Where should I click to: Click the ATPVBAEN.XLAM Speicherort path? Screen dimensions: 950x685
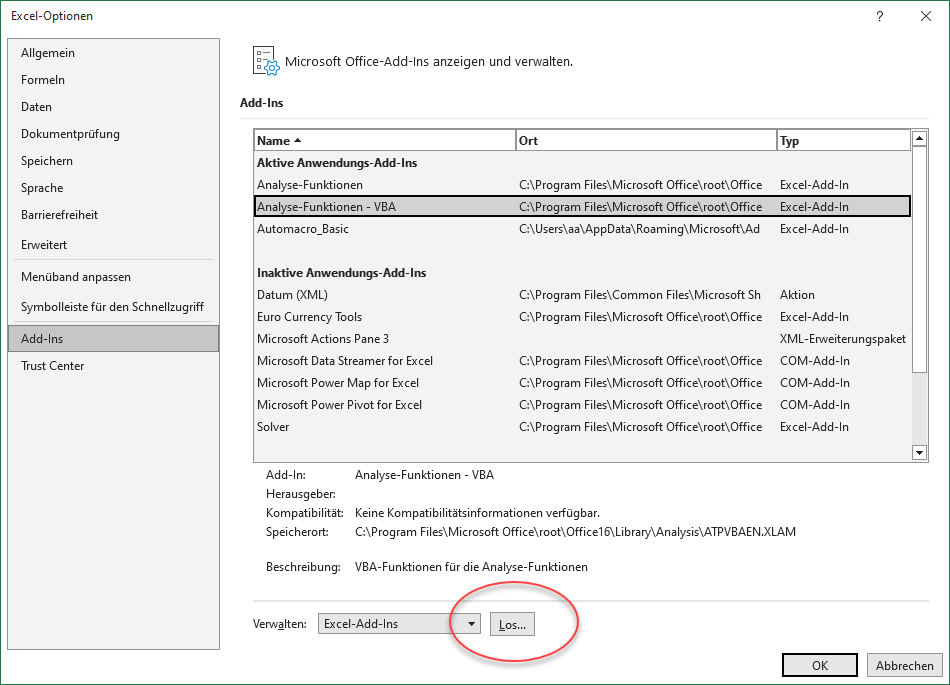coord(575,532)
